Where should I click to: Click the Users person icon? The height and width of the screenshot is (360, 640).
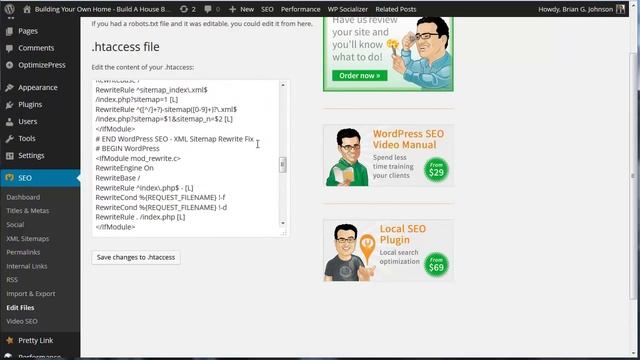[x=9, y=122]
